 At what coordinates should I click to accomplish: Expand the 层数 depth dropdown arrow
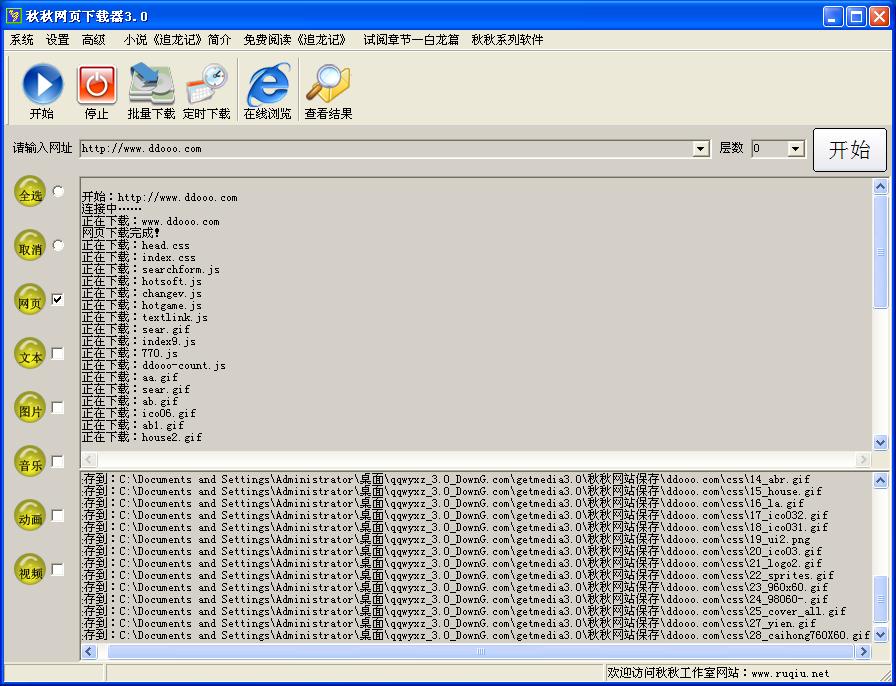(795, 149)
